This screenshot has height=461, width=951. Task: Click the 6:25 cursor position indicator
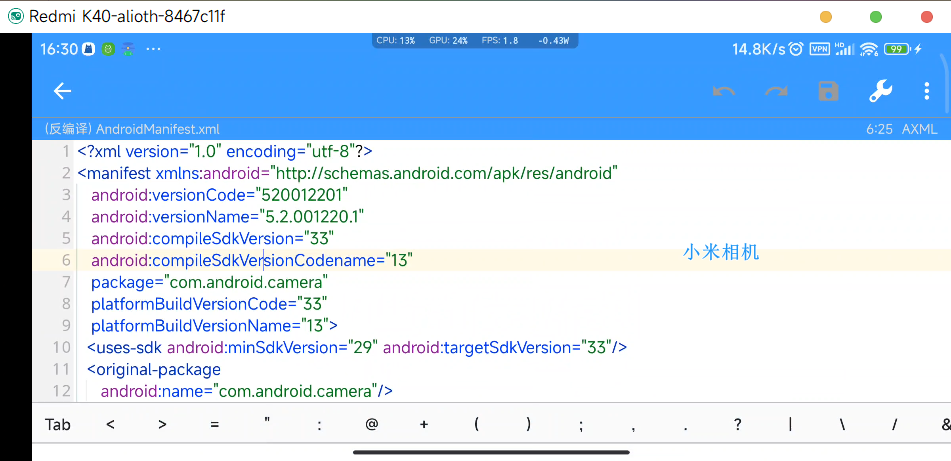pyautogui.click(x=879, y=129)
